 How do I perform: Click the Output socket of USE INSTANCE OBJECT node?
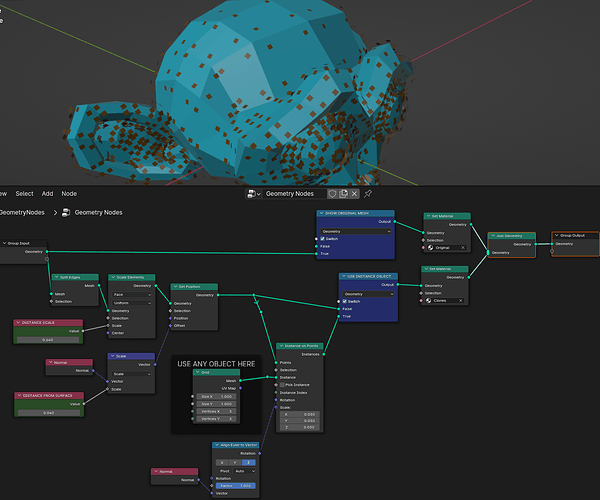(x=398, y=285)
